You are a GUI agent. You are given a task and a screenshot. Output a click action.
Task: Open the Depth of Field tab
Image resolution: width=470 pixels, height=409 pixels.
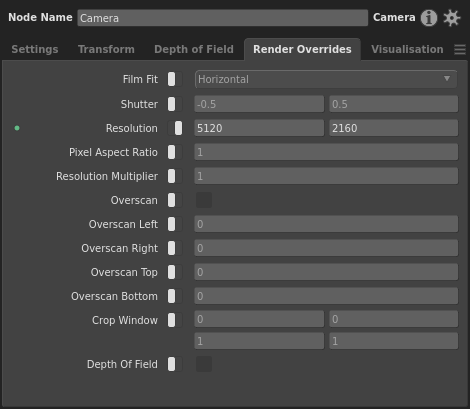tap(194, 49)
